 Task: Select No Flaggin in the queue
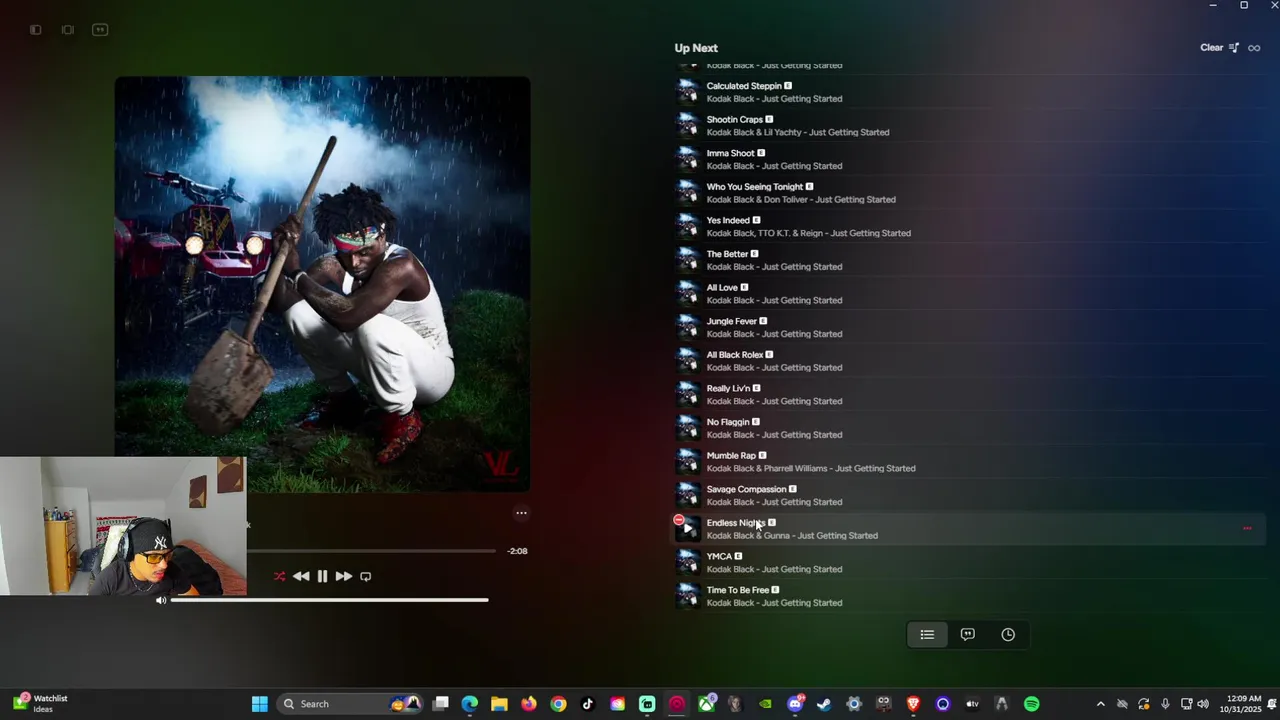(x=970, y=428)
